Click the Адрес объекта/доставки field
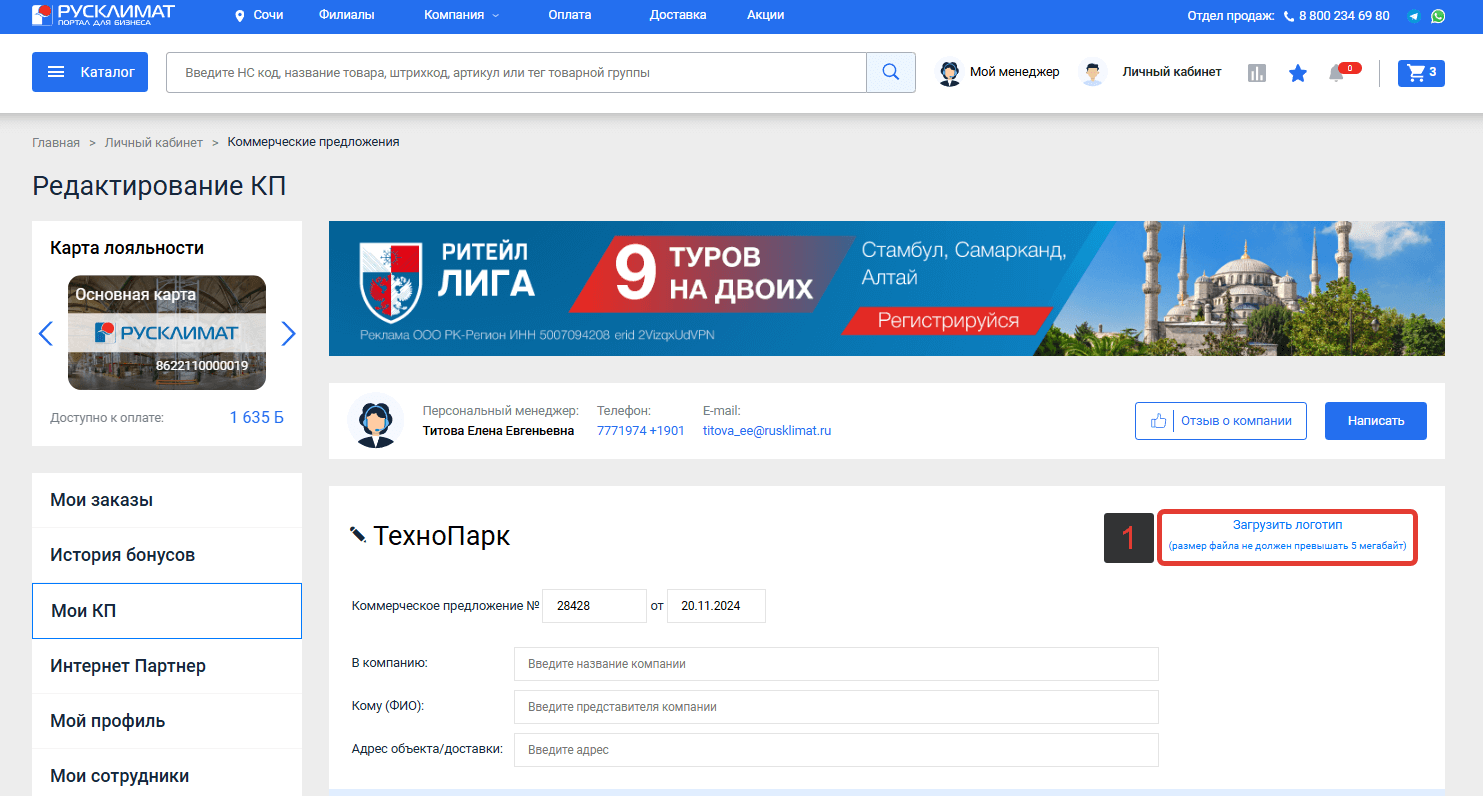The height and width of the screenshot is (796, 1483). [x=836, y=750]
